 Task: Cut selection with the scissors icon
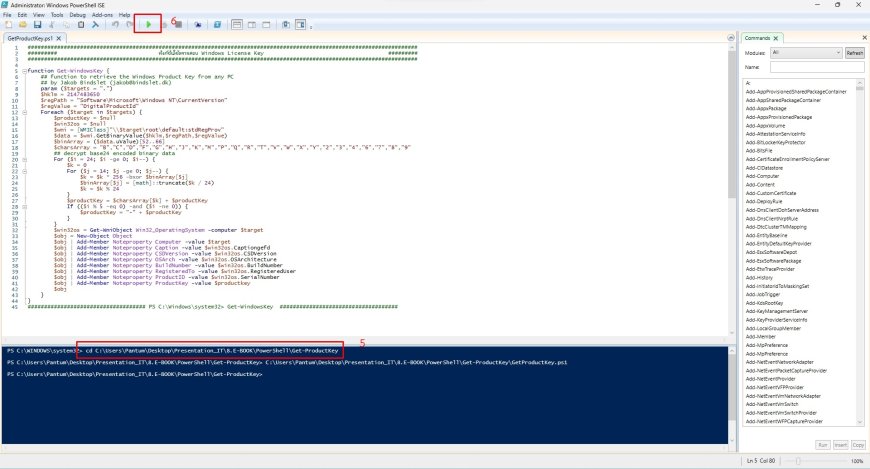52,24
